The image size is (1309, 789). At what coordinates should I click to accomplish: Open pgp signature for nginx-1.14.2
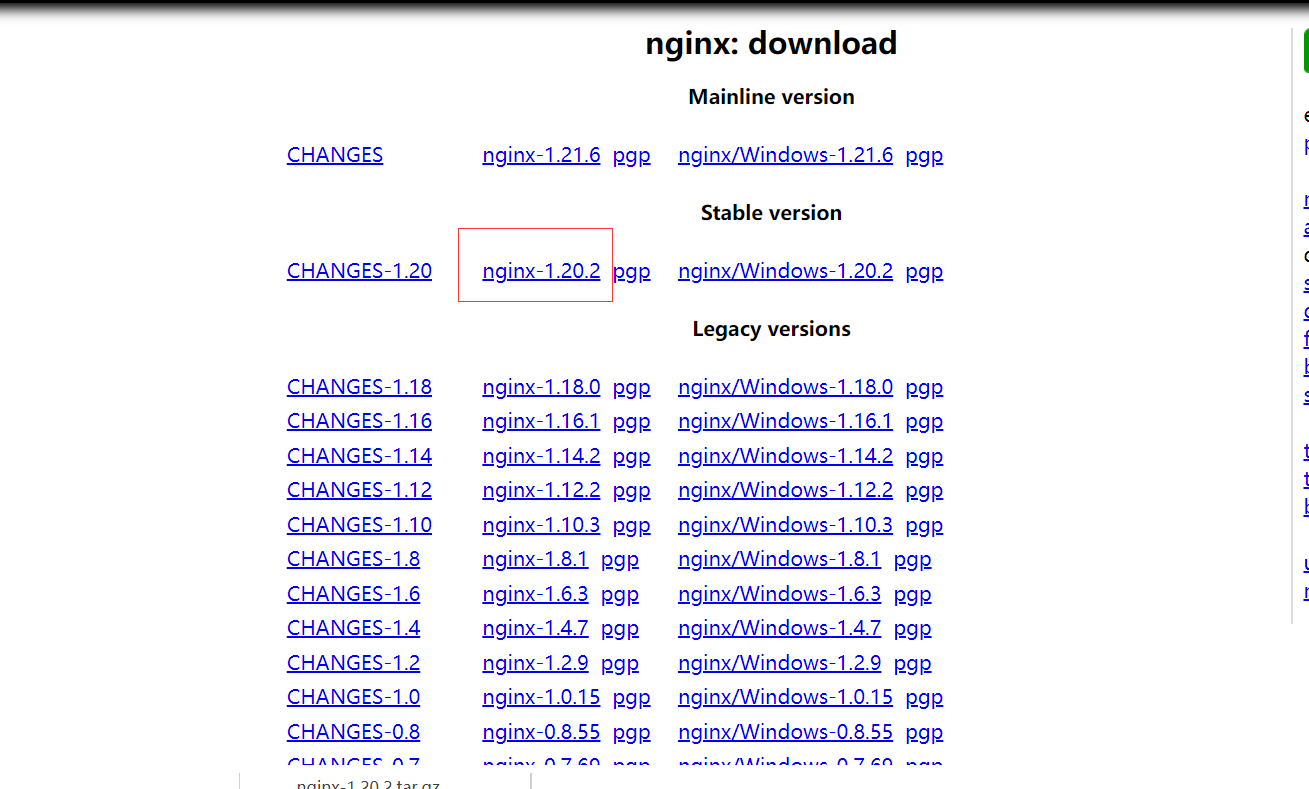click(631, 456)
